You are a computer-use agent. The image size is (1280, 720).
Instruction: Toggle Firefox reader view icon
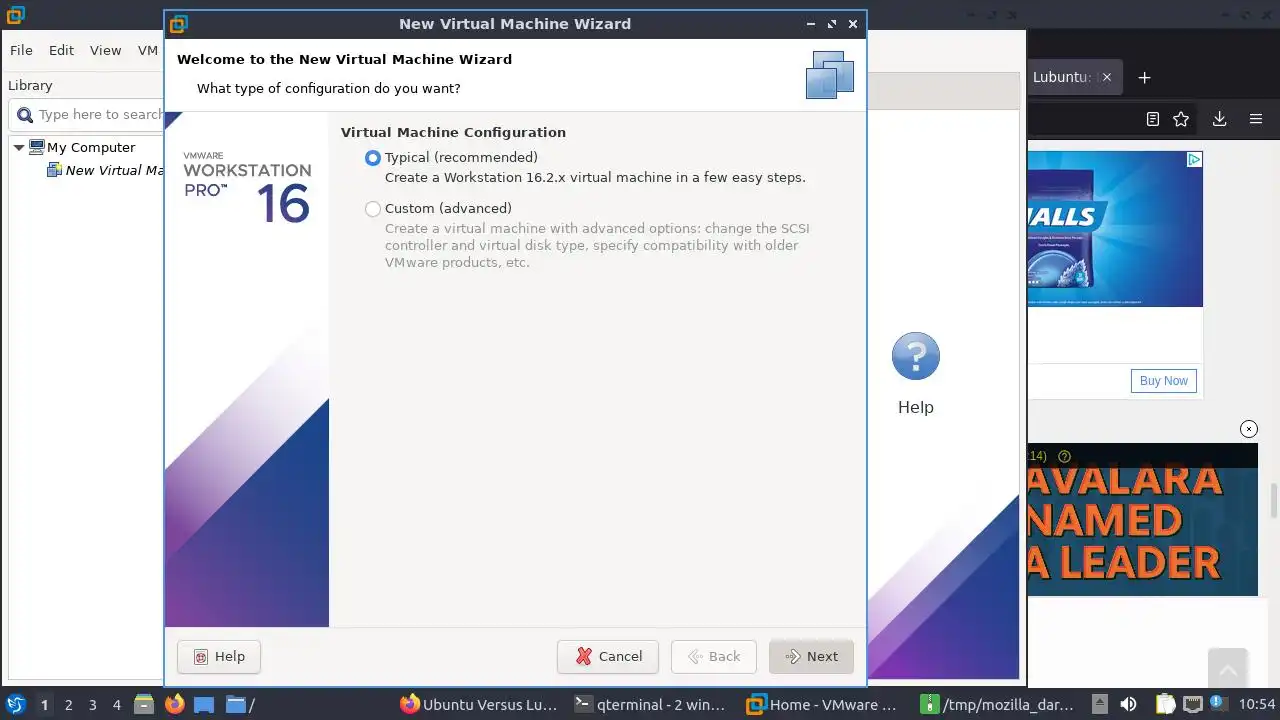[x=1153, y=119]
